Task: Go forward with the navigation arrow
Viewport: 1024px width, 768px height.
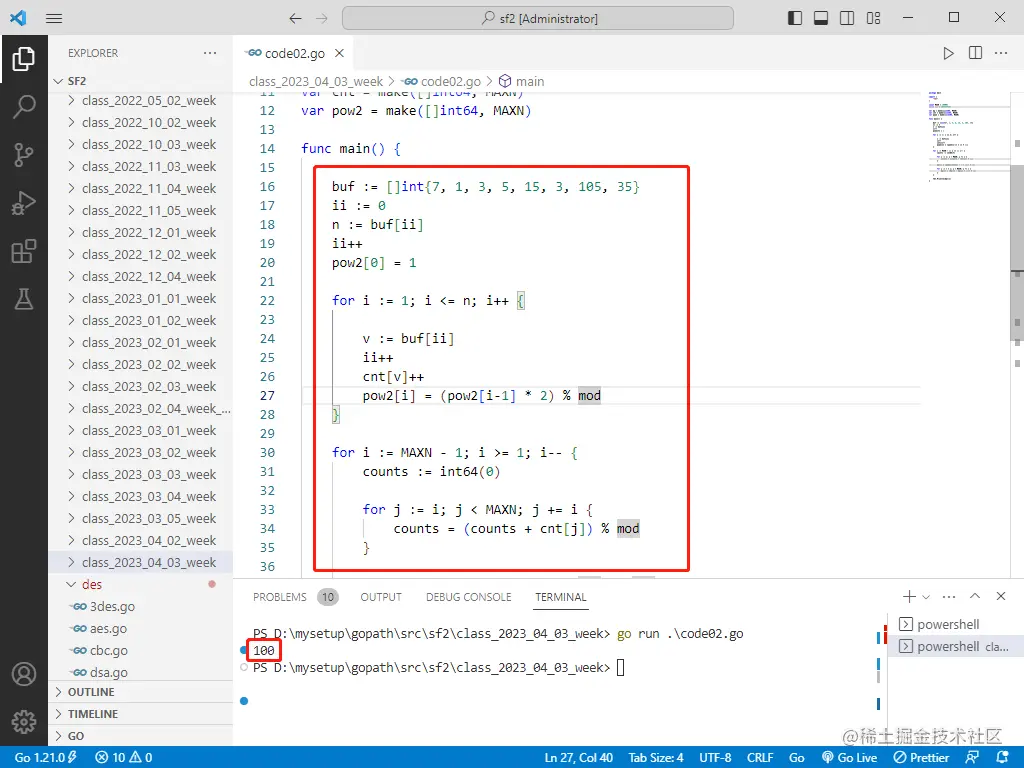Action: tap(322, 18)
